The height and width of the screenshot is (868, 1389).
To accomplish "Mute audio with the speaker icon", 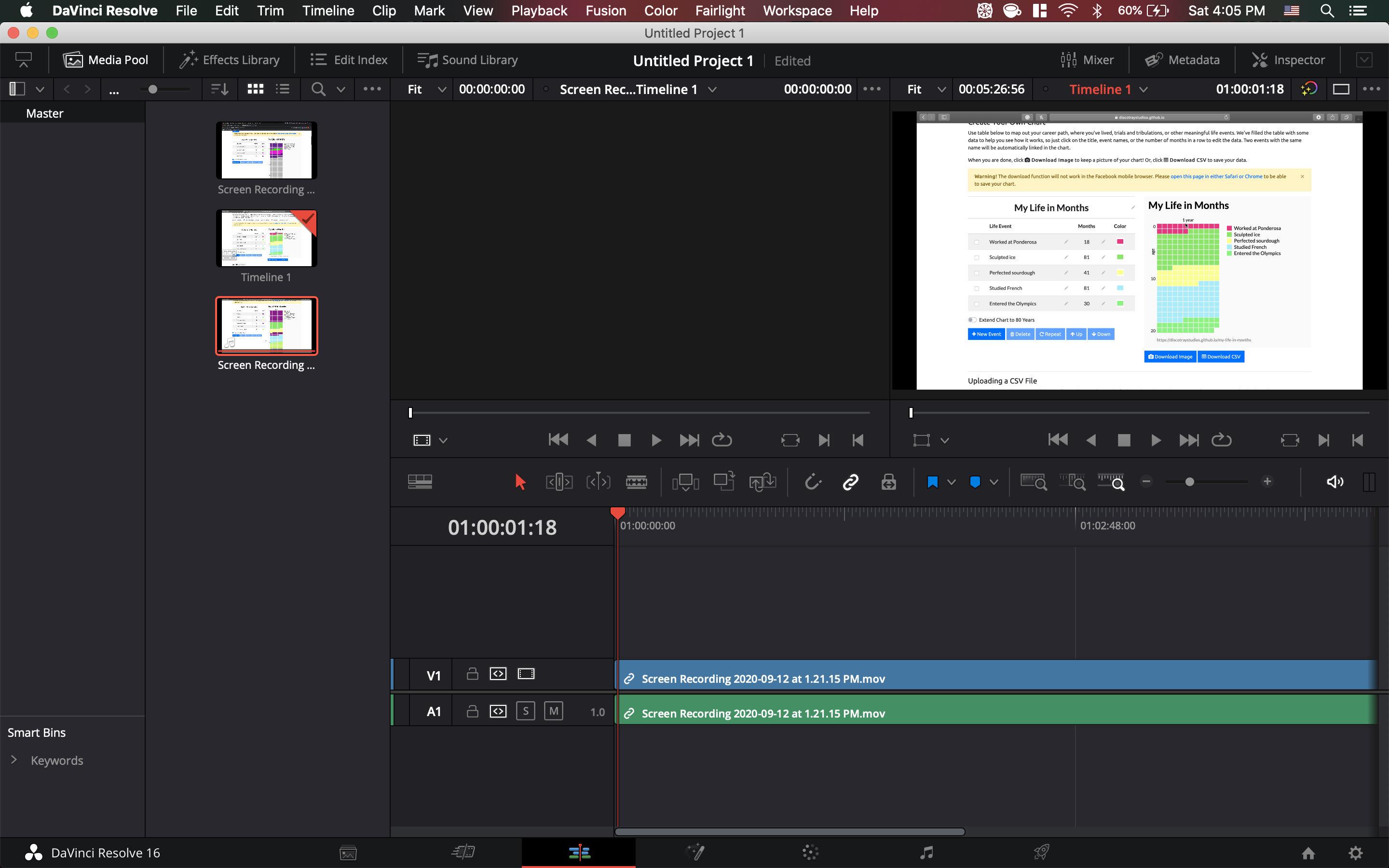I will pyautogui.click(x=1335, y=482).
